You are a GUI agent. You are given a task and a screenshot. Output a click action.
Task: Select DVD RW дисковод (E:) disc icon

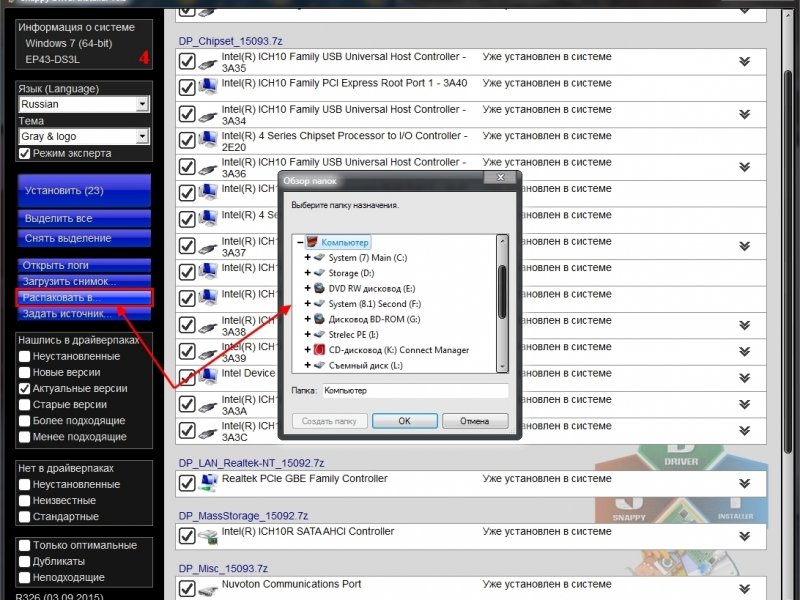319,288
